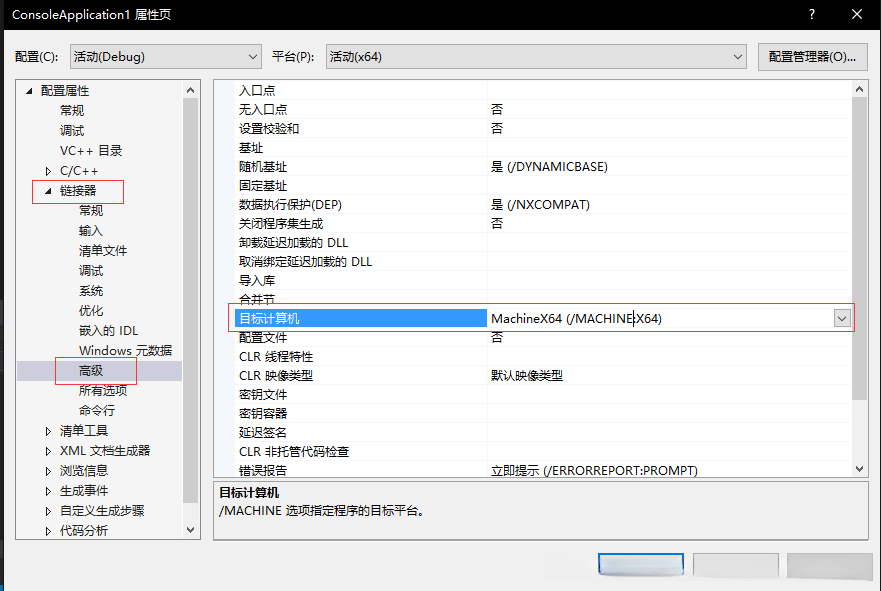Expand the 代码分析 tree node
Screen dimensions: 881x591
[x=48, y=531]
